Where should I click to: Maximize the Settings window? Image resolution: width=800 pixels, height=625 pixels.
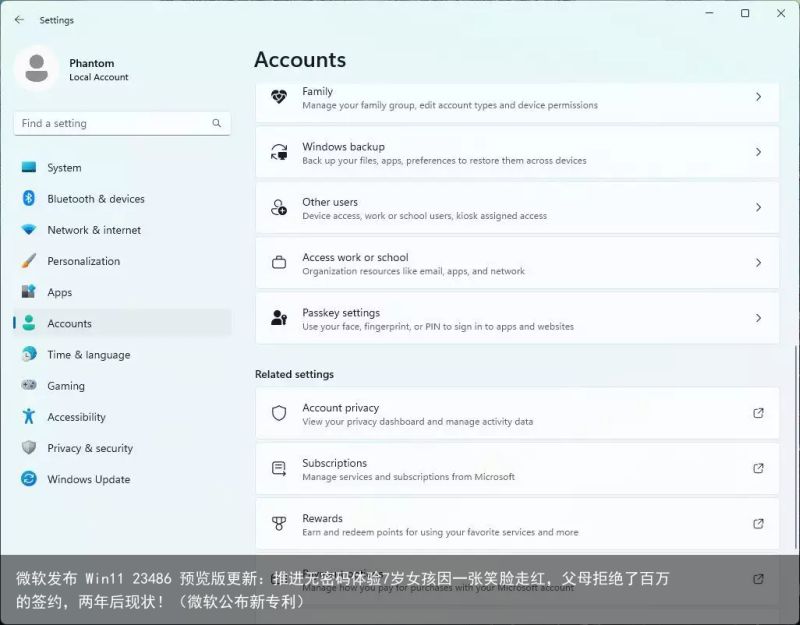(745, 13)
